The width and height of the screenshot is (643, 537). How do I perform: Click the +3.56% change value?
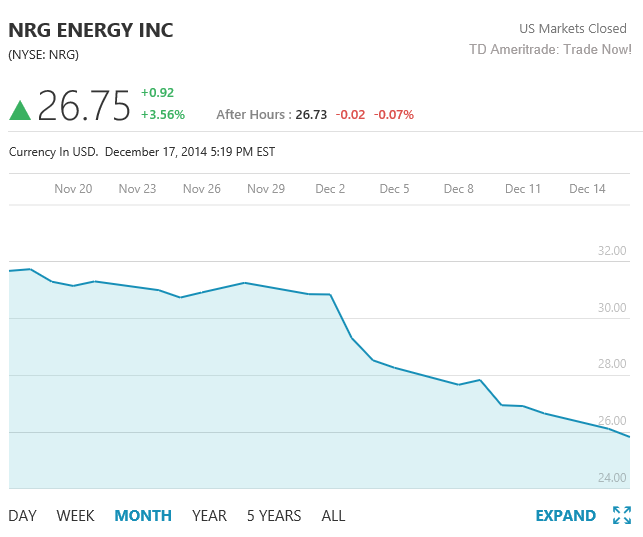click(x=163, y=114)
